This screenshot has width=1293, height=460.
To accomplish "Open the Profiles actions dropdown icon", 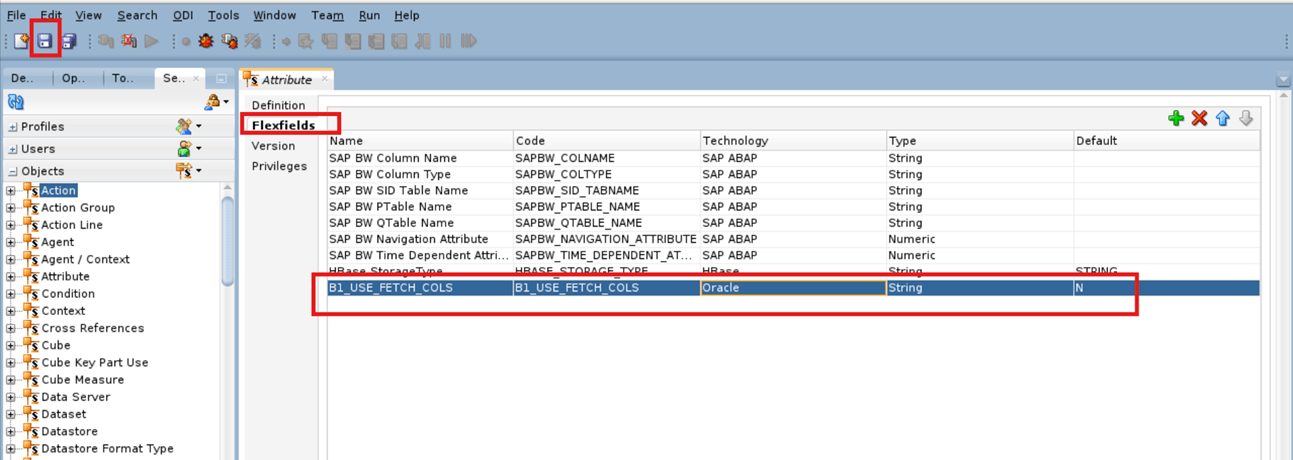I will (189, 127).
